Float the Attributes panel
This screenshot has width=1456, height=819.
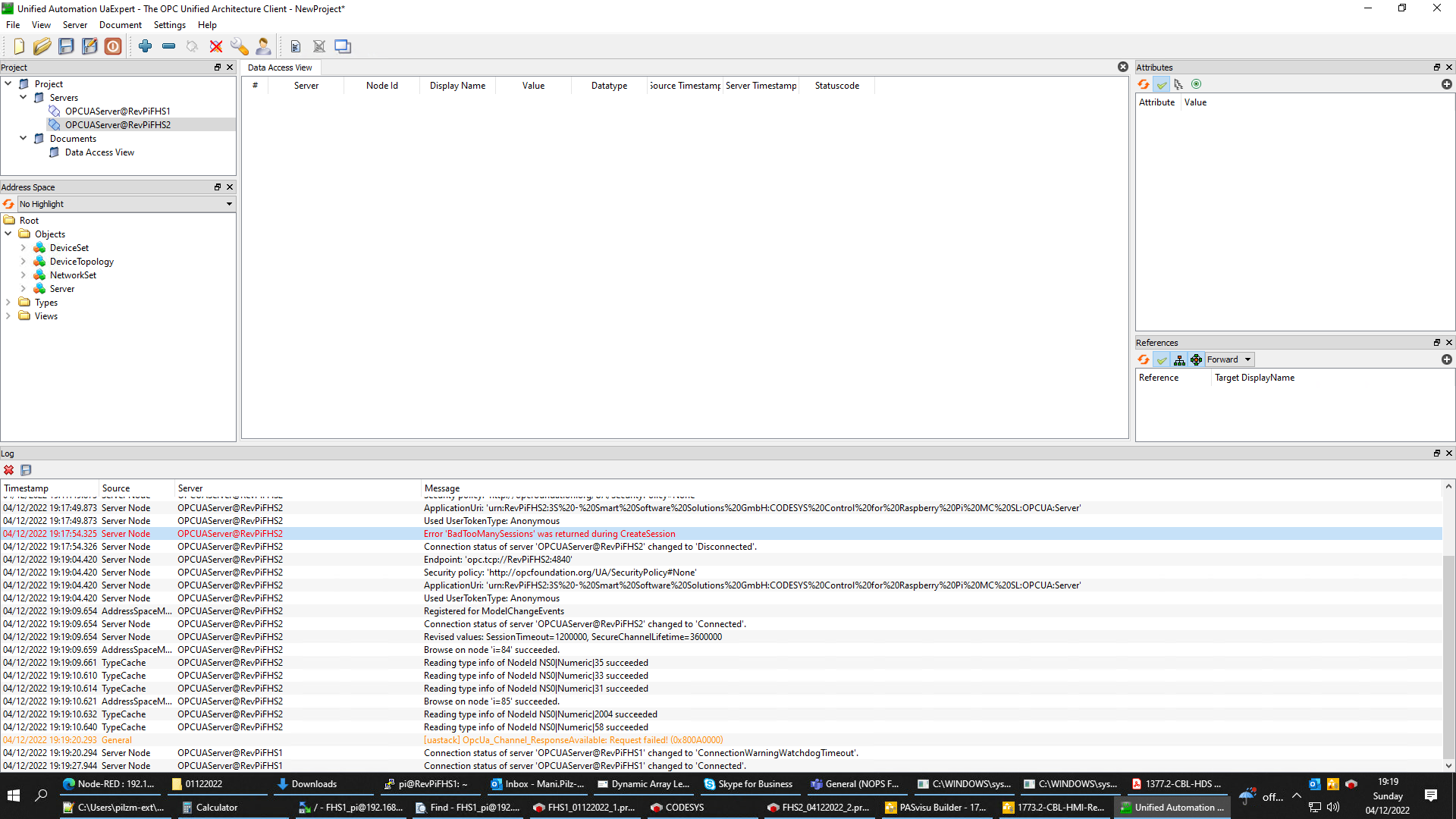[1437, 67]
